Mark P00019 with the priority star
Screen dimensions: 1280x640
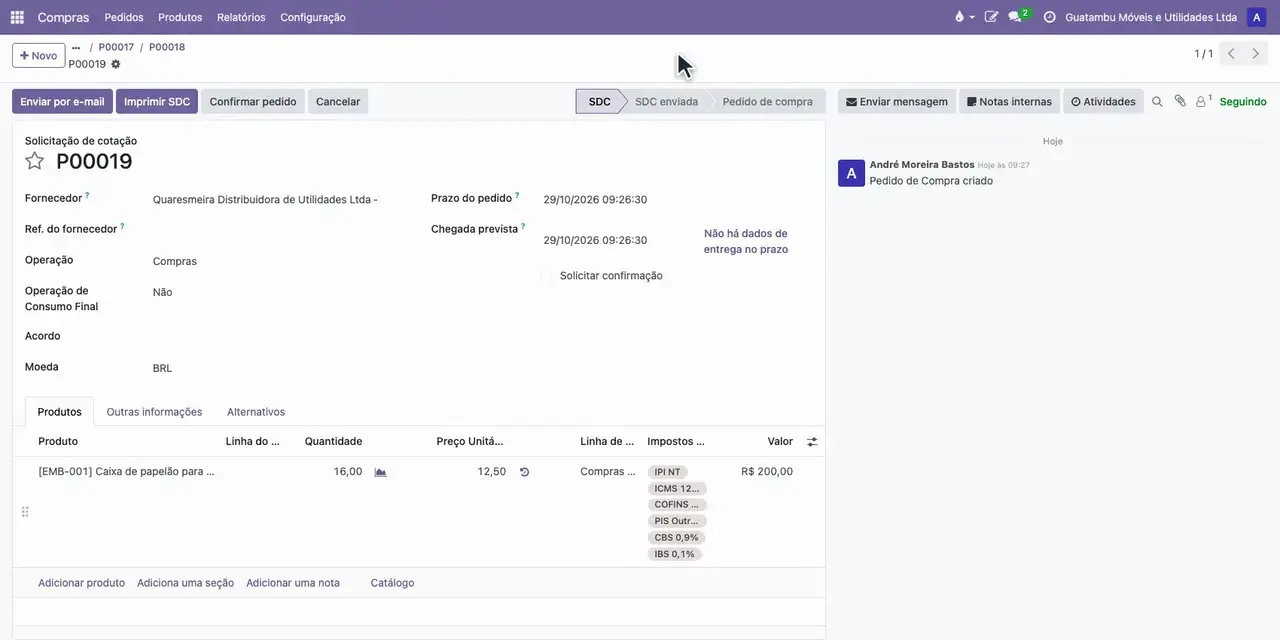(35, 161)
